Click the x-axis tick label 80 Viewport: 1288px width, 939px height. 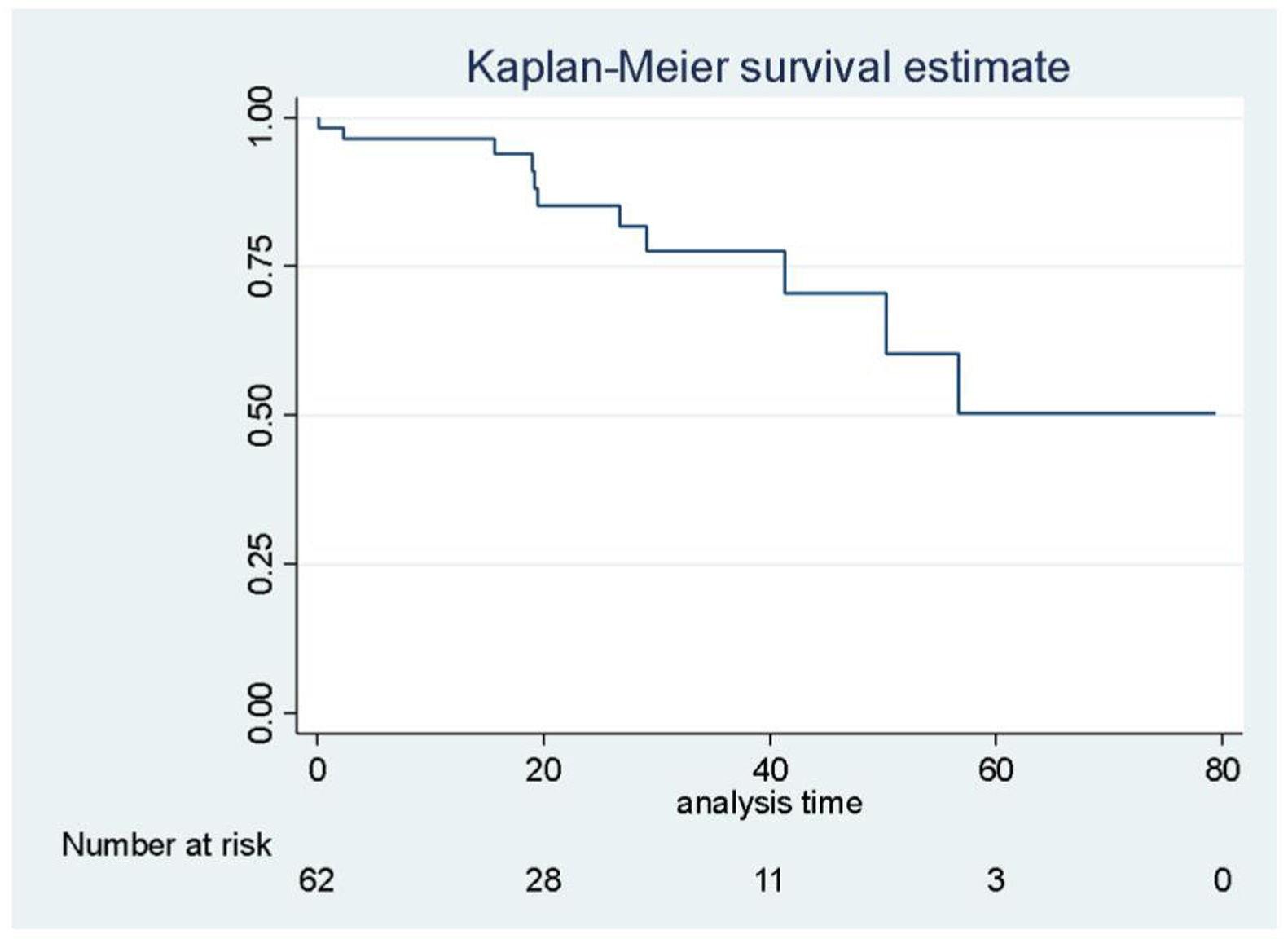tap(1222, 769)
